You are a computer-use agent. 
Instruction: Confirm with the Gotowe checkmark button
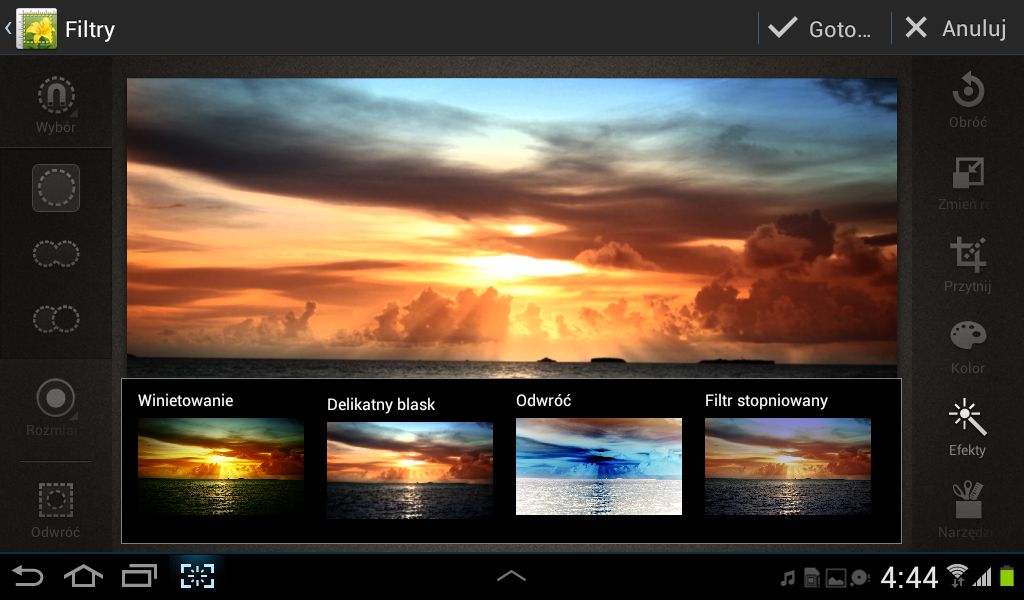tap(820, 29)
